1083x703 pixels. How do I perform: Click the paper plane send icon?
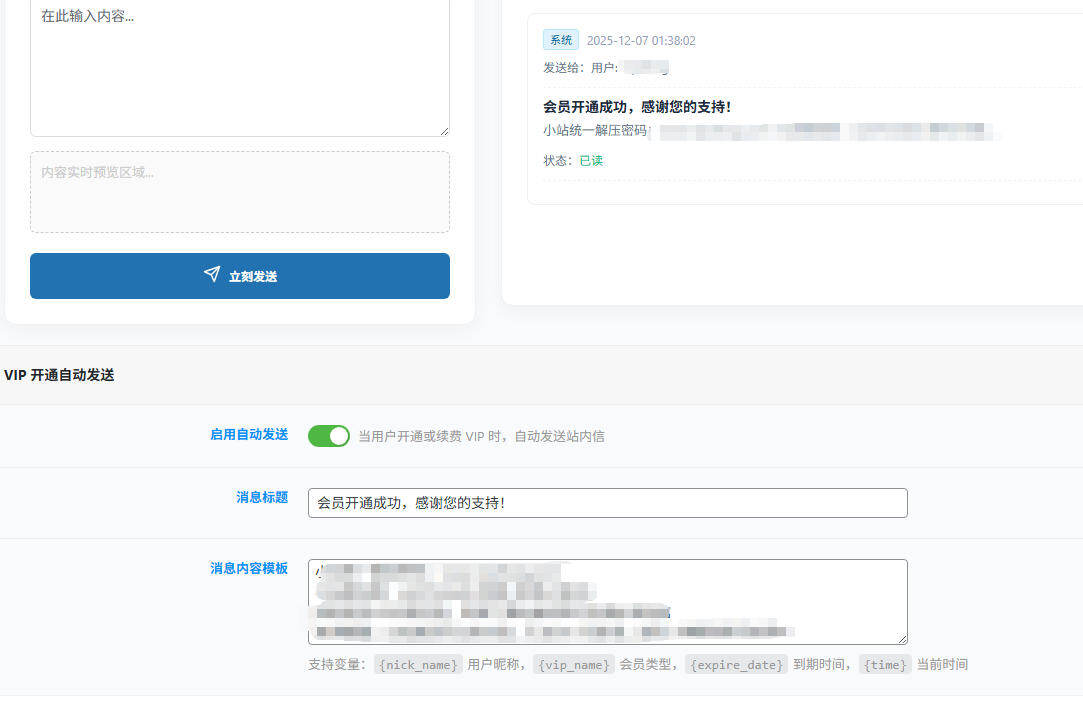(x=211, y=275)
